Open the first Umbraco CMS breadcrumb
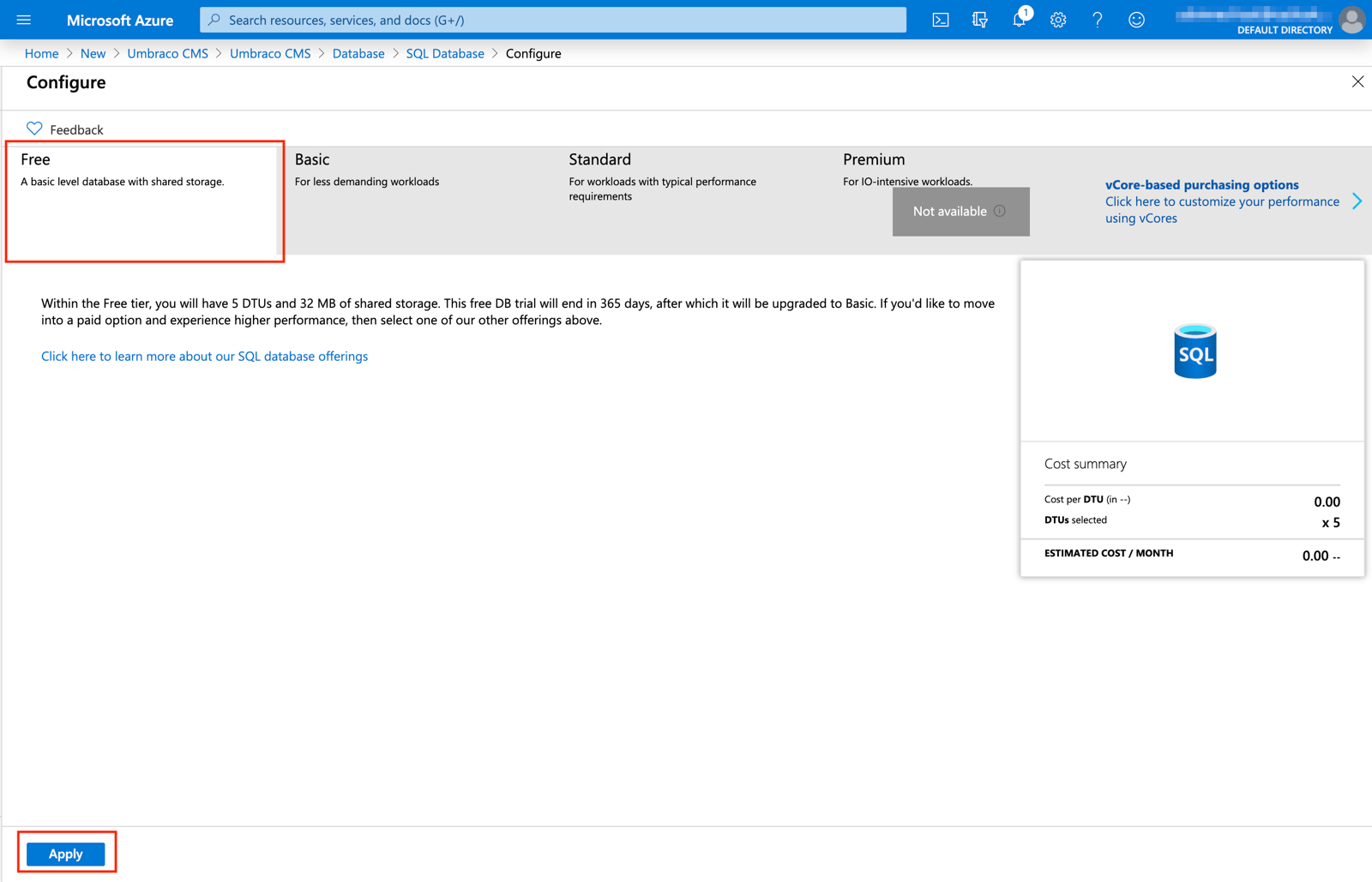1372x882 pixels. click(x=167, y=53)
